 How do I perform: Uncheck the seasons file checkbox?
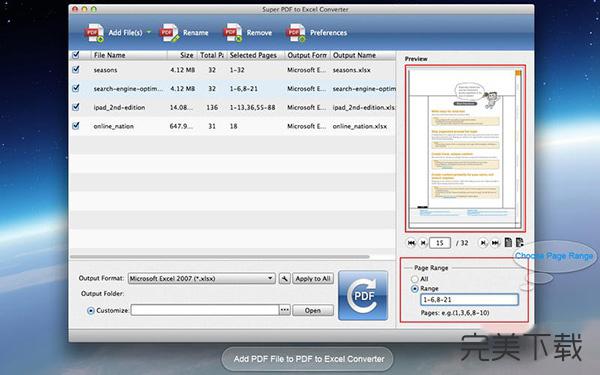[x=76, y=69]
